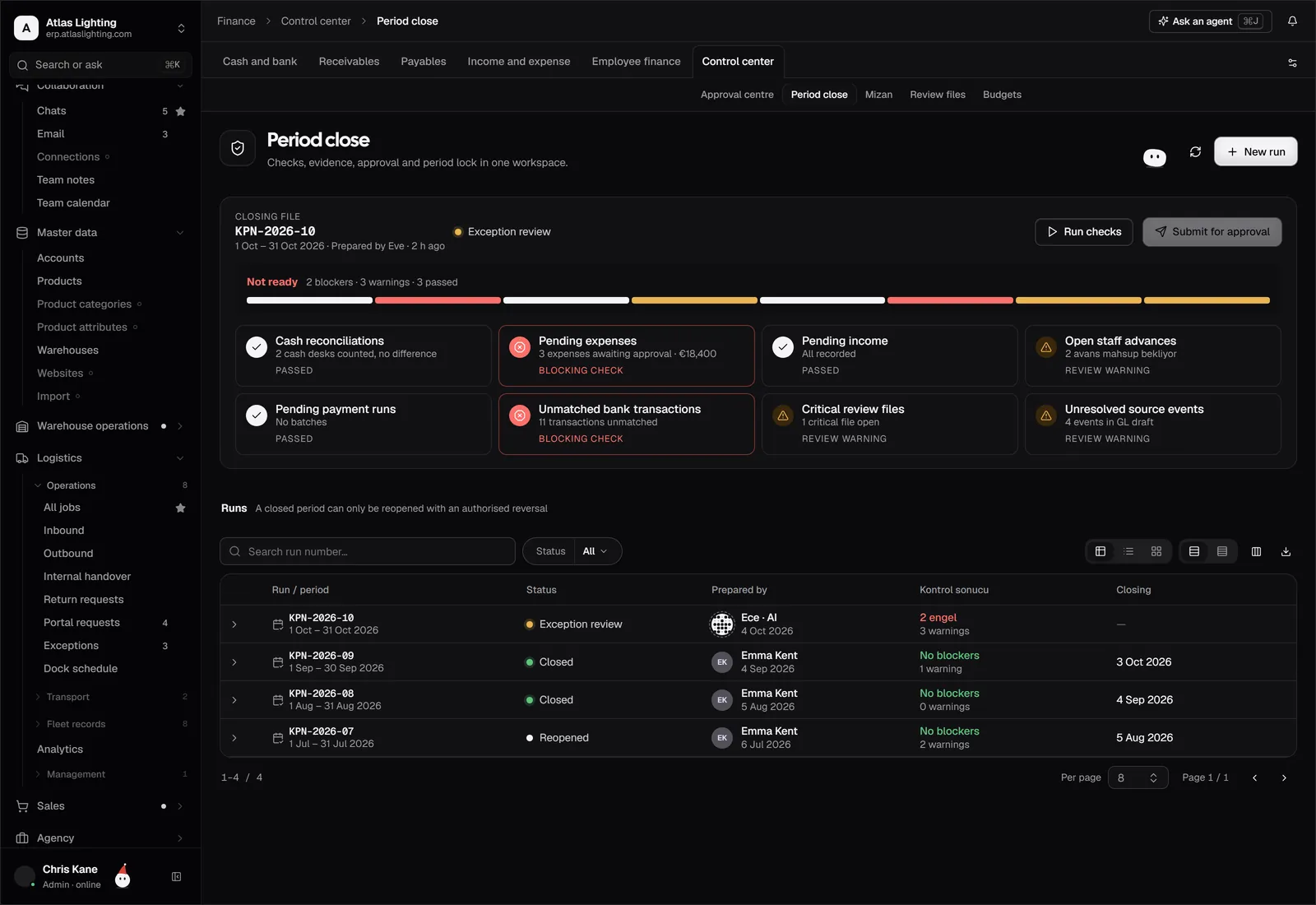The image size is (1316, 905).
Task: Click the Cash reconciliations passed checkmark
Action: (x=257, y=347)
